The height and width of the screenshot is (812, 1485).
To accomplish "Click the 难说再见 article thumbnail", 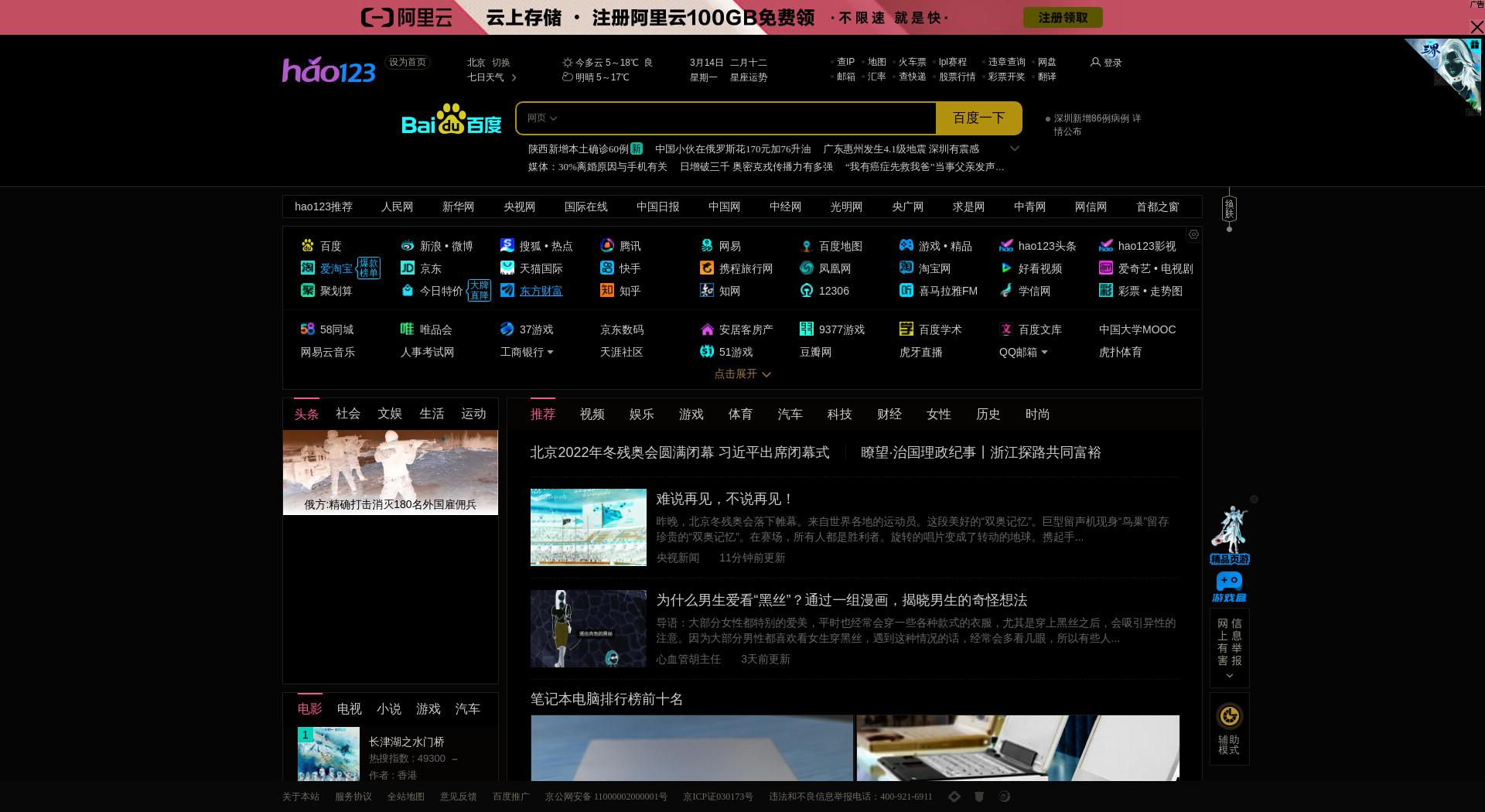I will 589,527.
